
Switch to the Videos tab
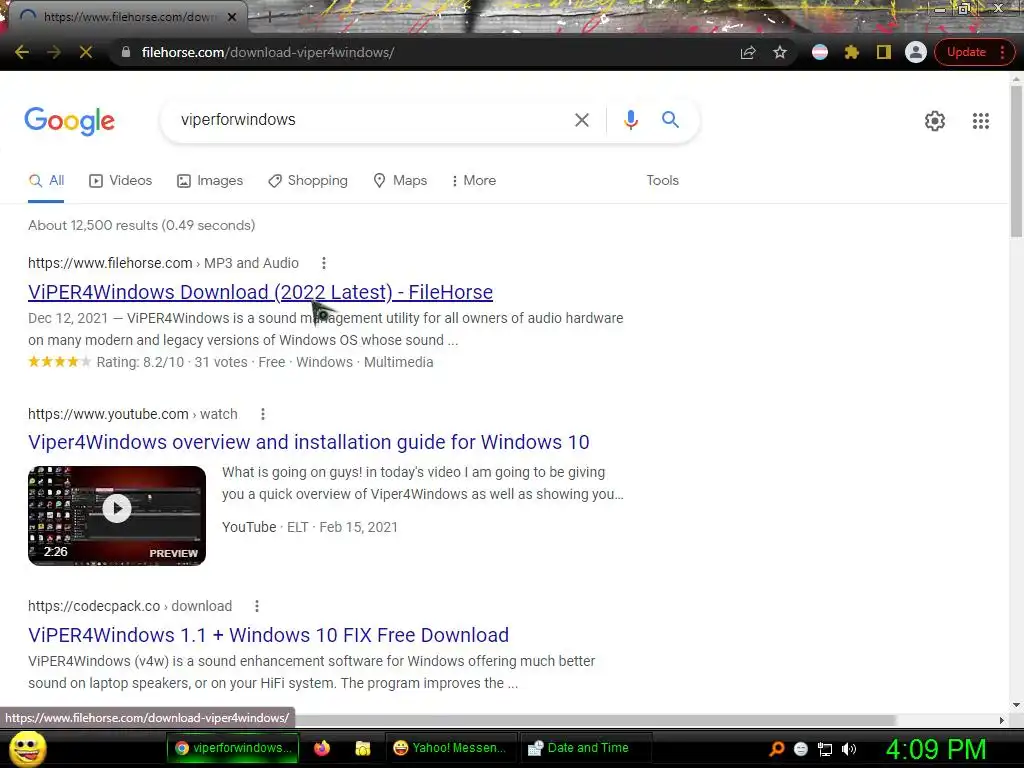click(120, 181)
